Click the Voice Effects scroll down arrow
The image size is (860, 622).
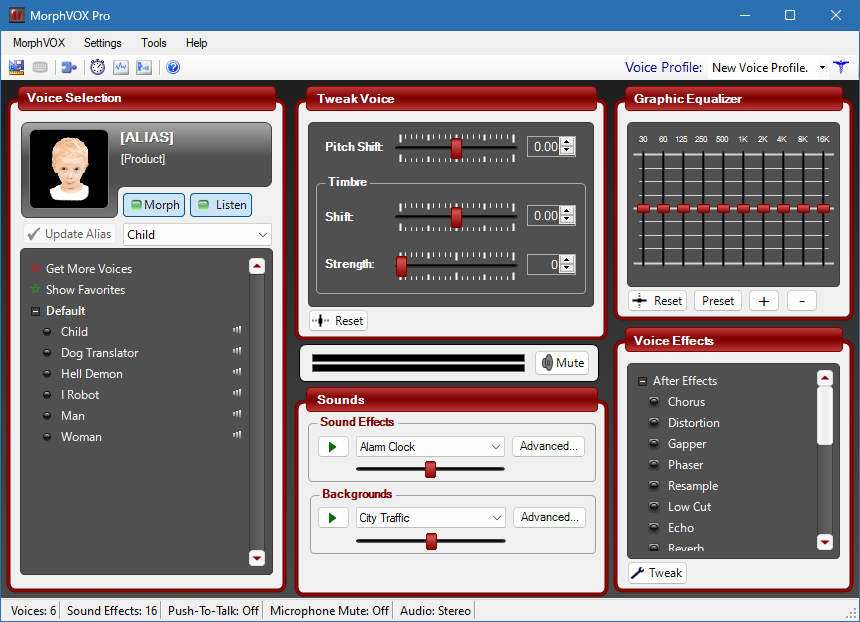coord(825,542)
